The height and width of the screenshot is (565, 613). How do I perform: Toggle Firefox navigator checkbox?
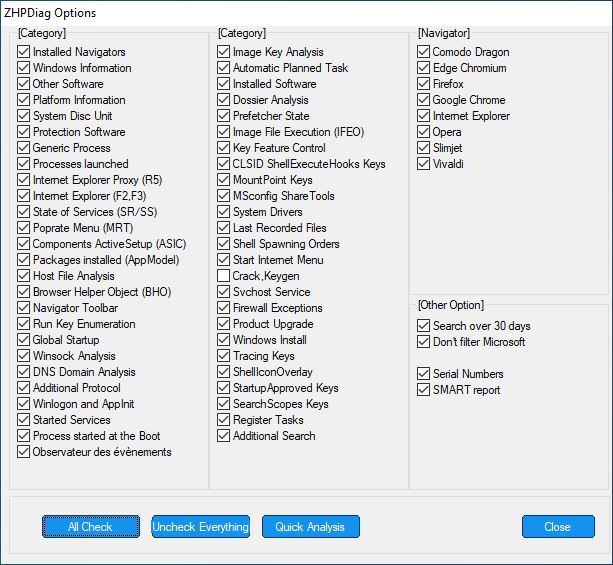pos(423,84)
